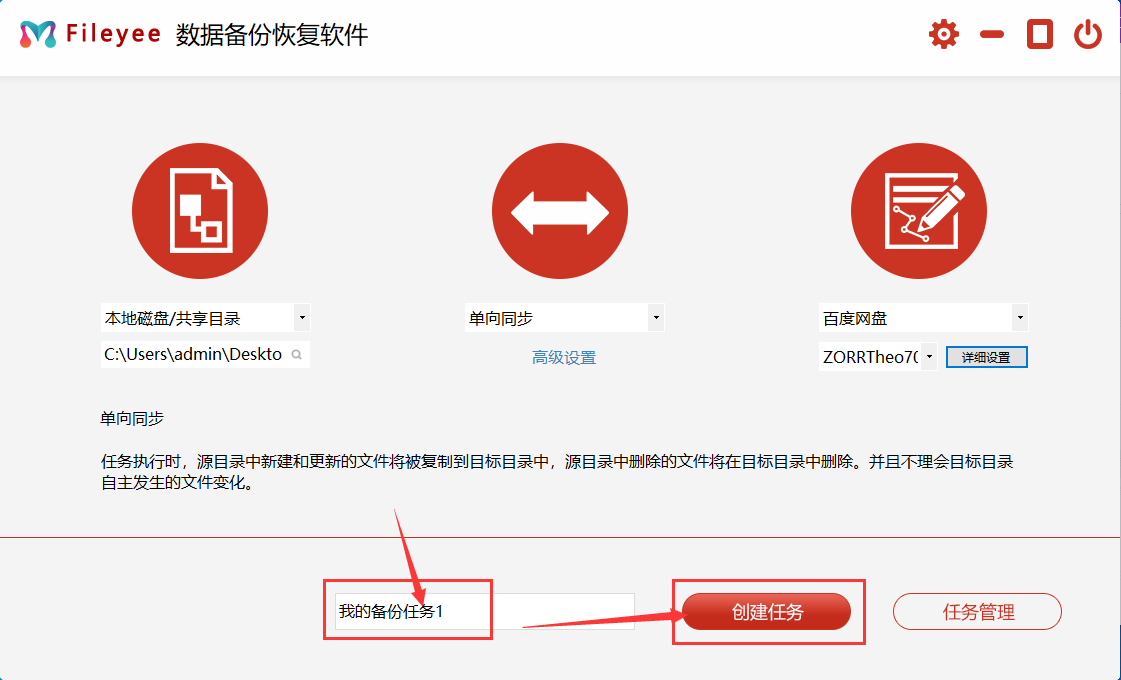Open the 单向同步 sync mode dropdown
The height and width of the screenshot is (680, 1121).
[x=656, y=319]
